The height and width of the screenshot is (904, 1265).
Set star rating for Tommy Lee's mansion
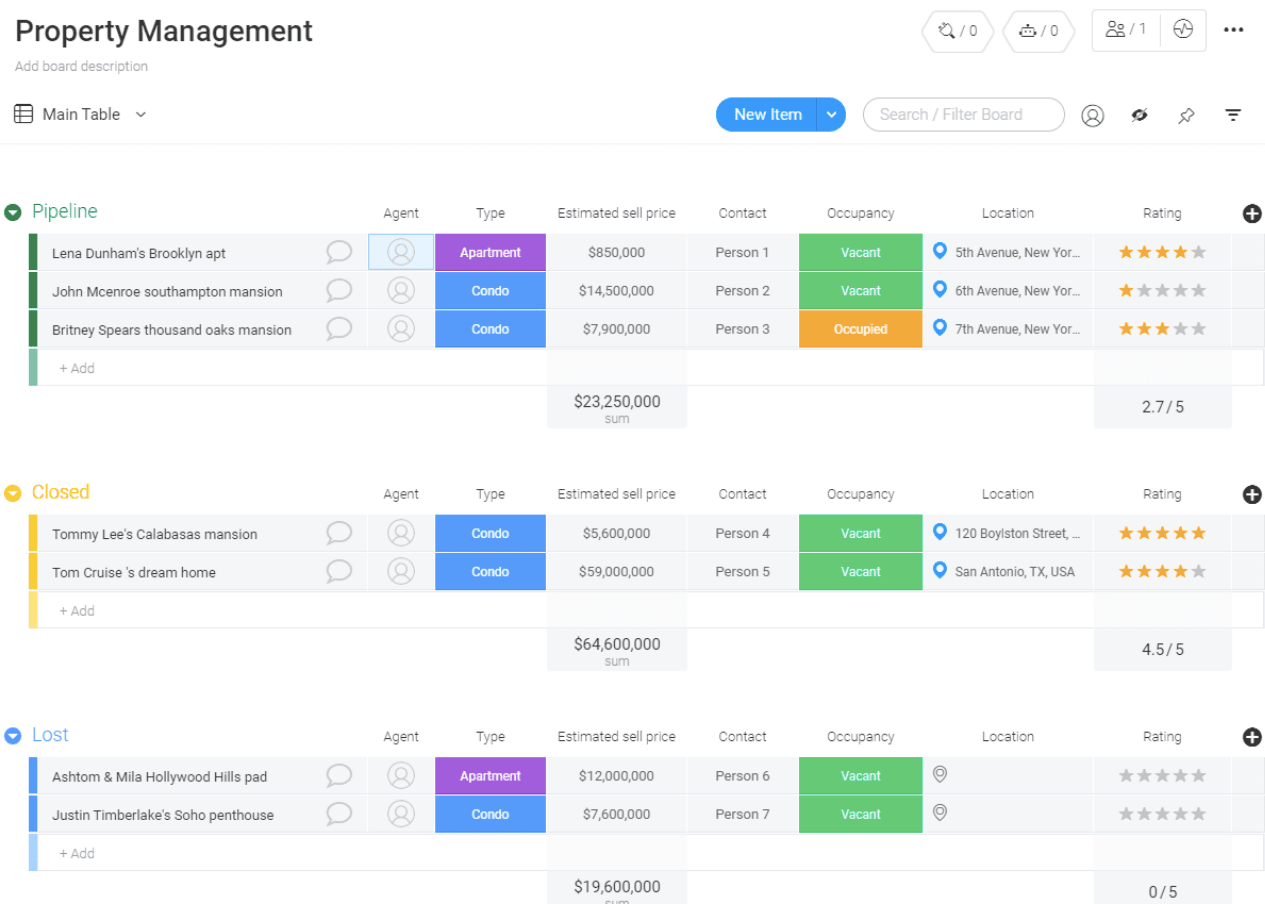tap(1162, 533)
